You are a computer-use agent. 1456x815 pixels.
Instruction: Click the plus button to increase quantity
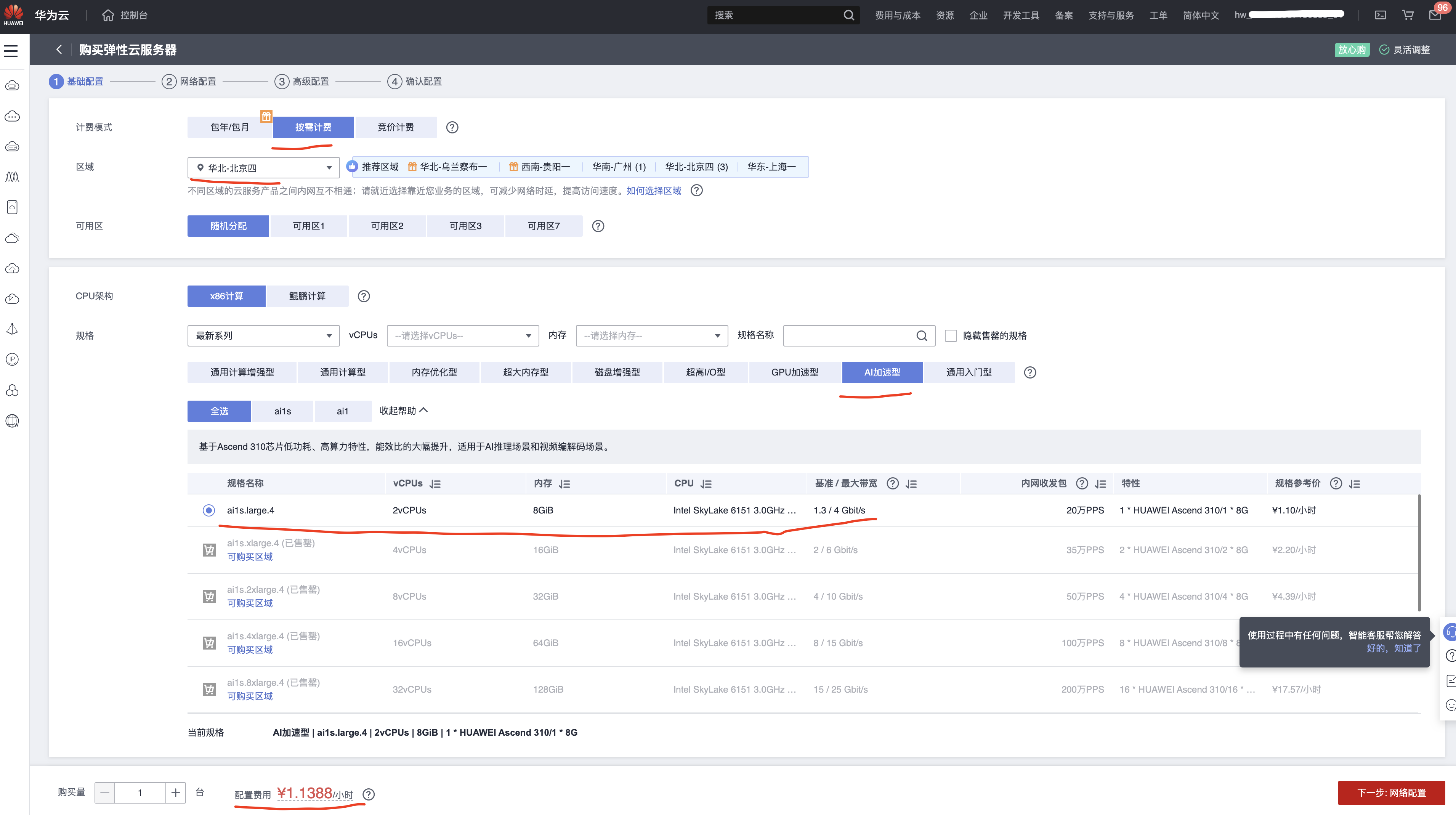click(175, 793)
